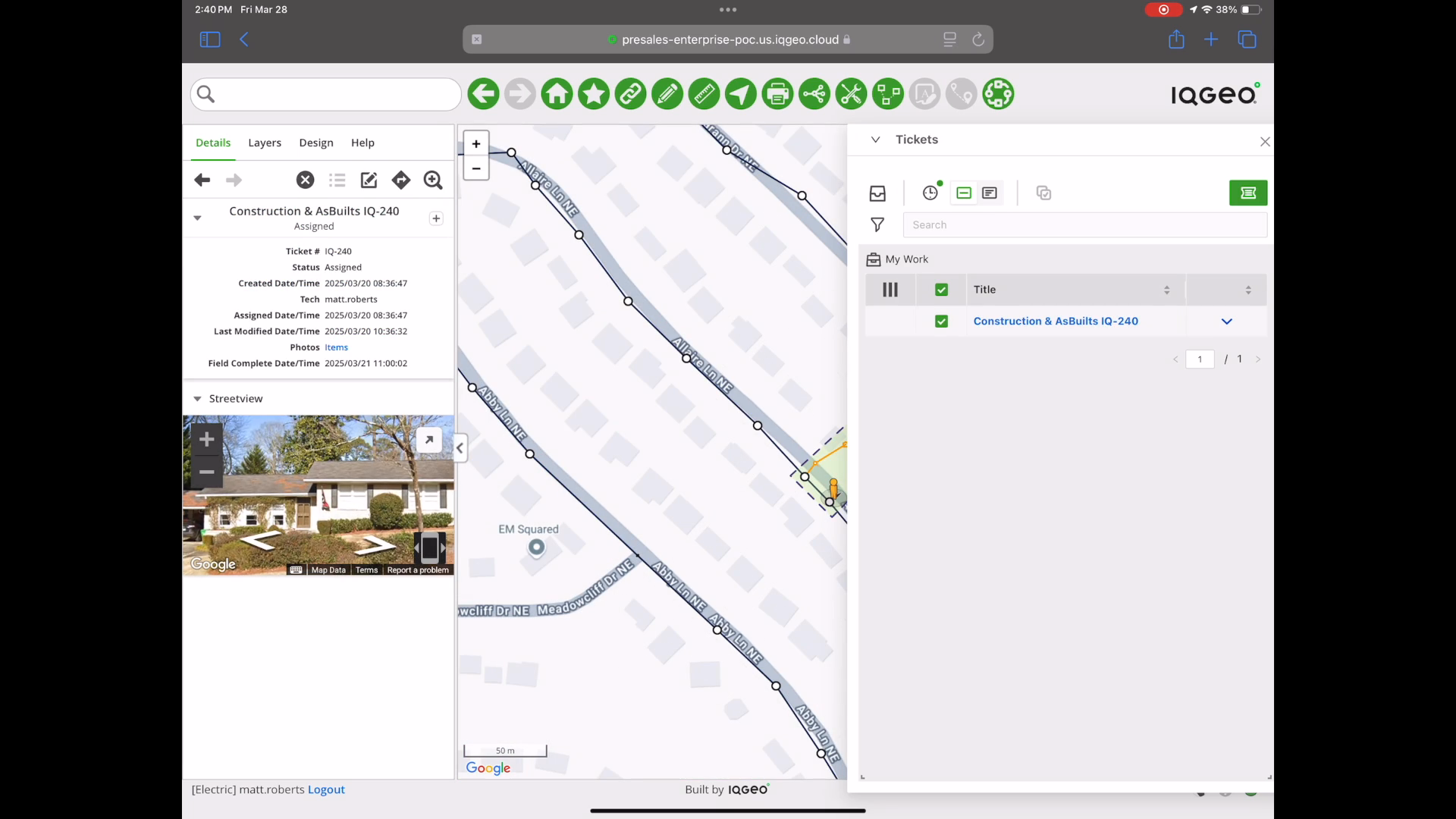Click the Logout link
This screenshot has height=819, width=1456.
click(x=326, y=789)
